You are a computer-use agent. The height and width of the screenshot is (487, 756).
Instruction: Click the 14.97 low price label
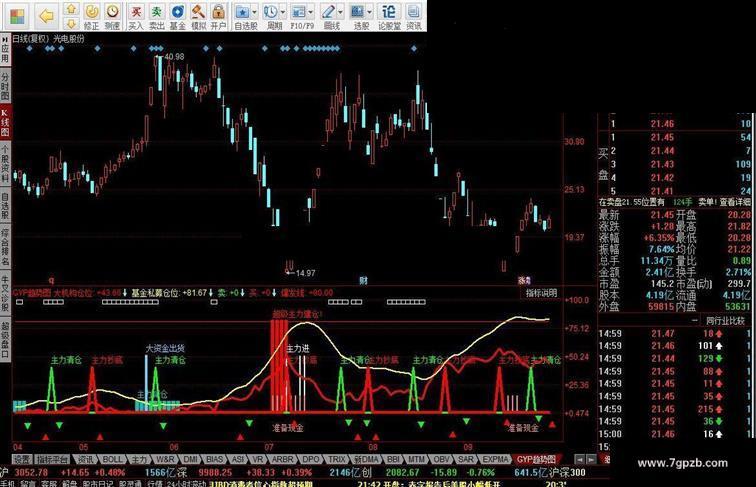click(305, 273)
